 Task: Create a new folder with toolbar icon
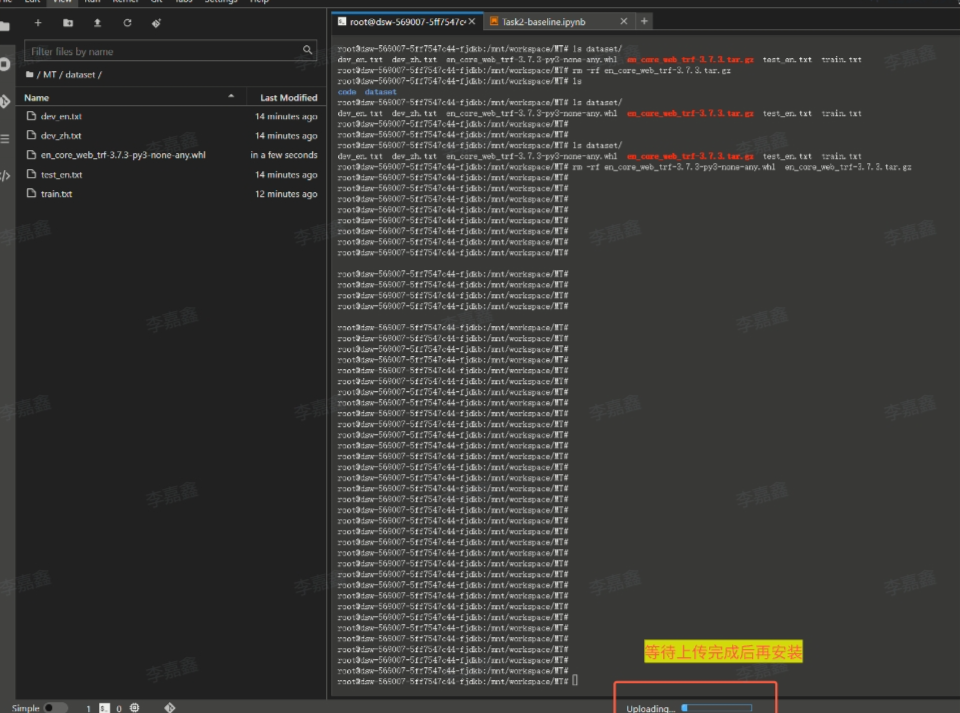pyautogui.click(x=68, y=22)
